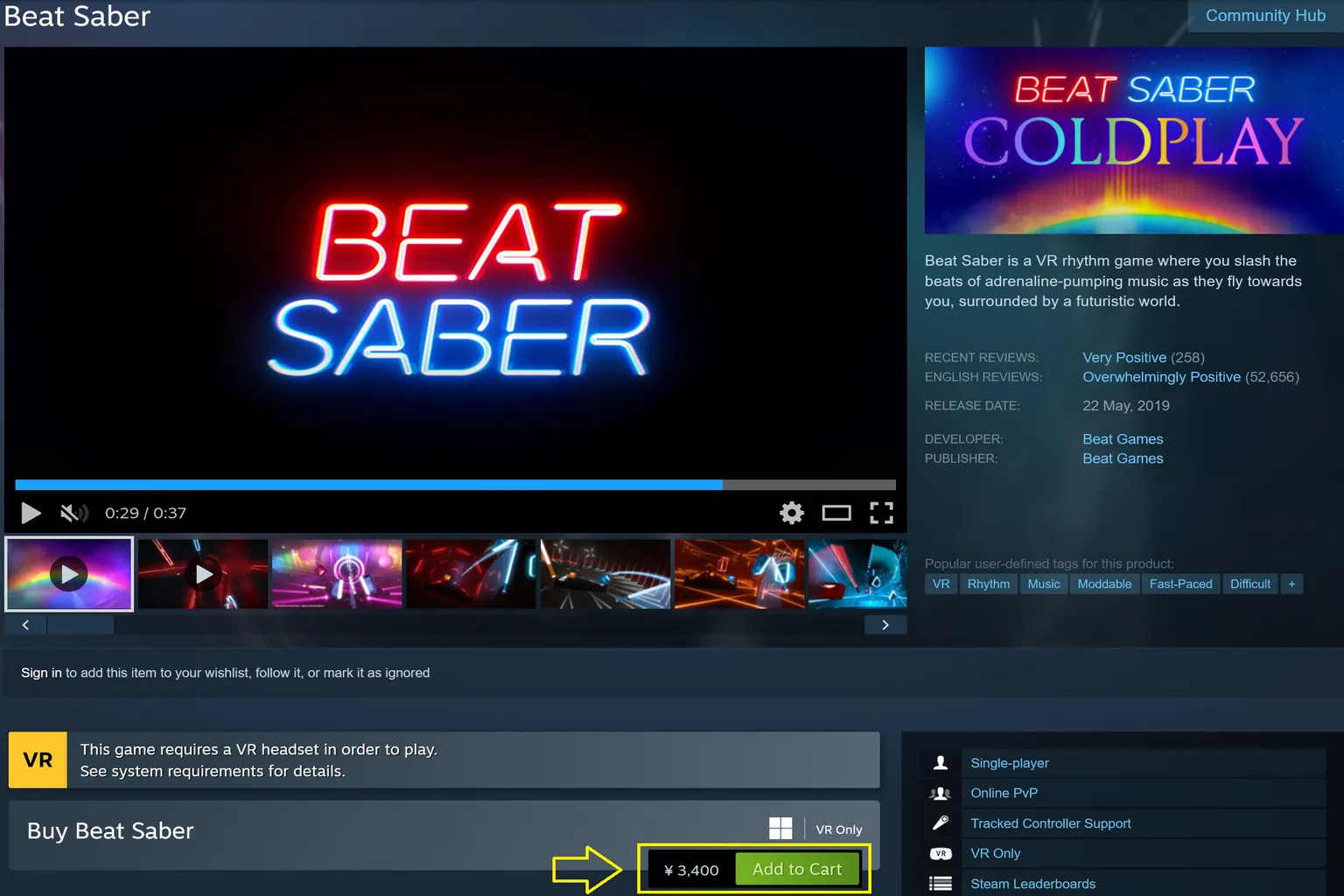Screen dimensions: 1344x896
Task: Toggle theater mode on video player
Action: coord(836,513)
